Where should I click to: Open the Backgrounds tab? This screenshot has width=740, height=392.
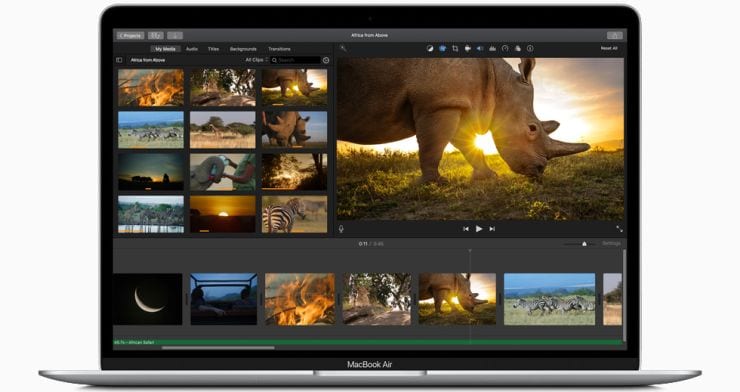243,49
